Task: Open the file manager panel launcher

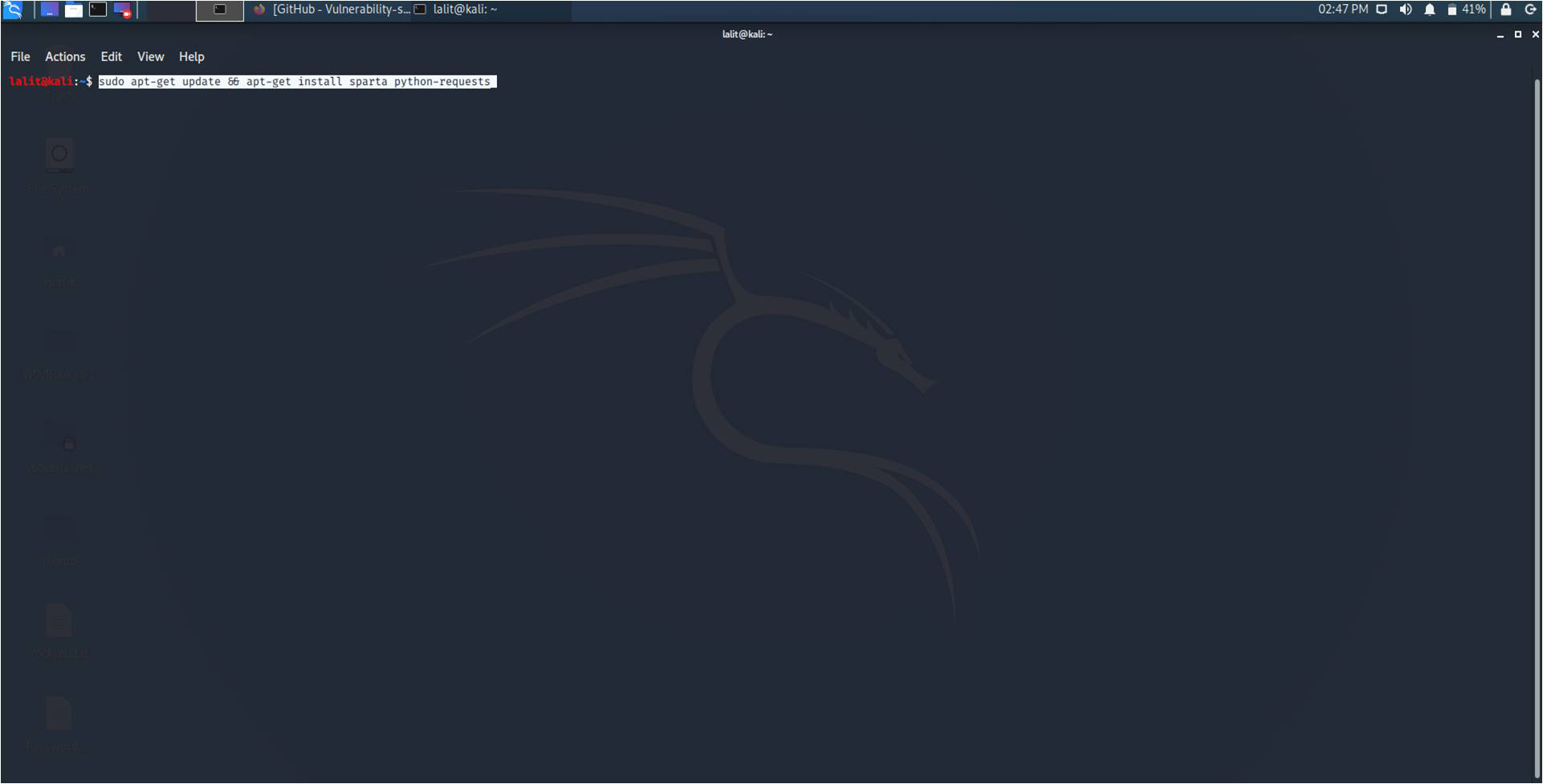Action: 74,10
